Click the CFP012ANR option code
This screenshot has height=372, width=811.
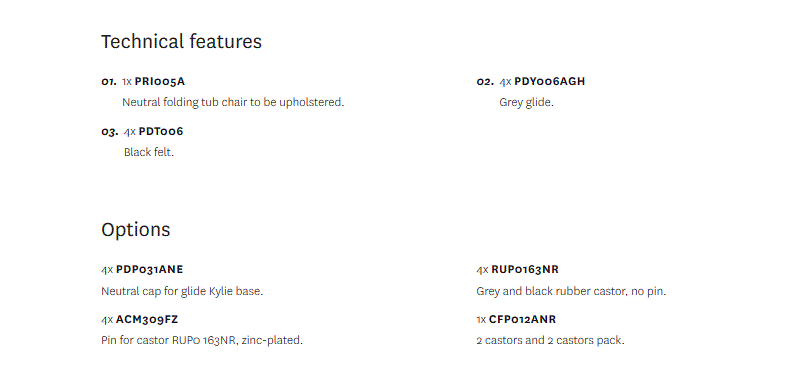coord(522,320)
